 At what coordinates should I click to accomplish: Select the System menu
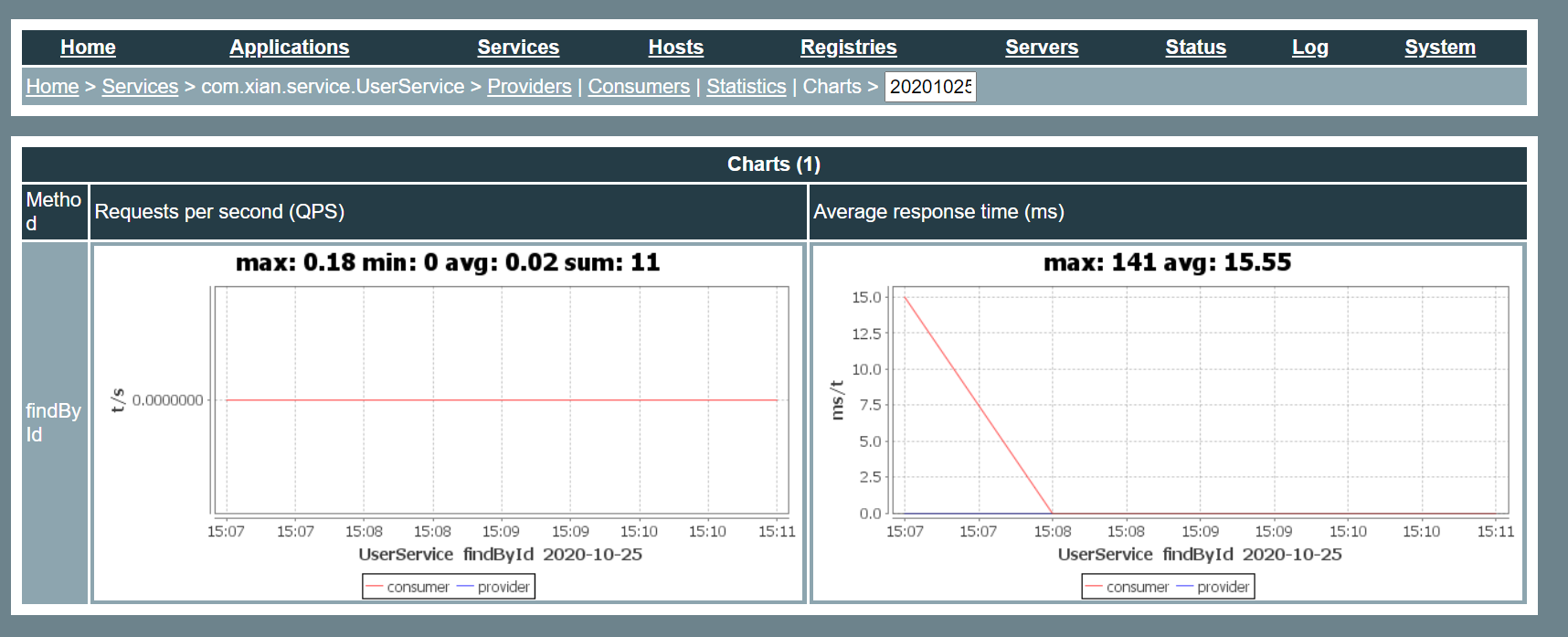[x=1439, y=48]
